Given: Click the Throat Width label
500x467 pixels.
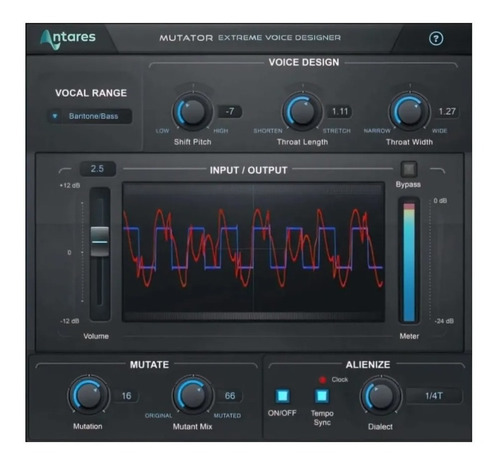Looking at the screenshot, I should (x=409, y=142).
